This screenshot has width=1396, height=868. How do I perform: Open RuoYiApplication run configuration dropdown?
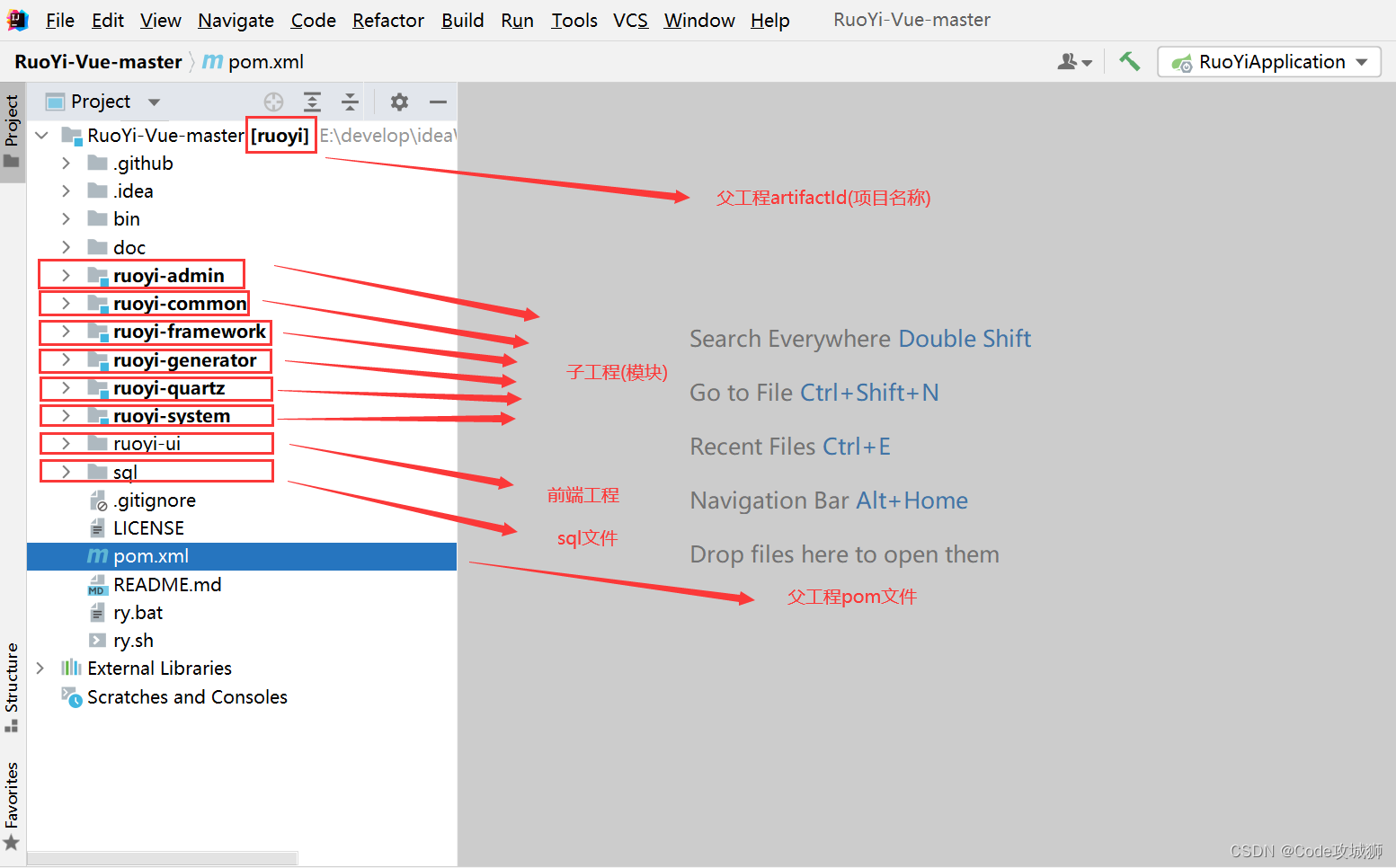tap(1269, 62)
